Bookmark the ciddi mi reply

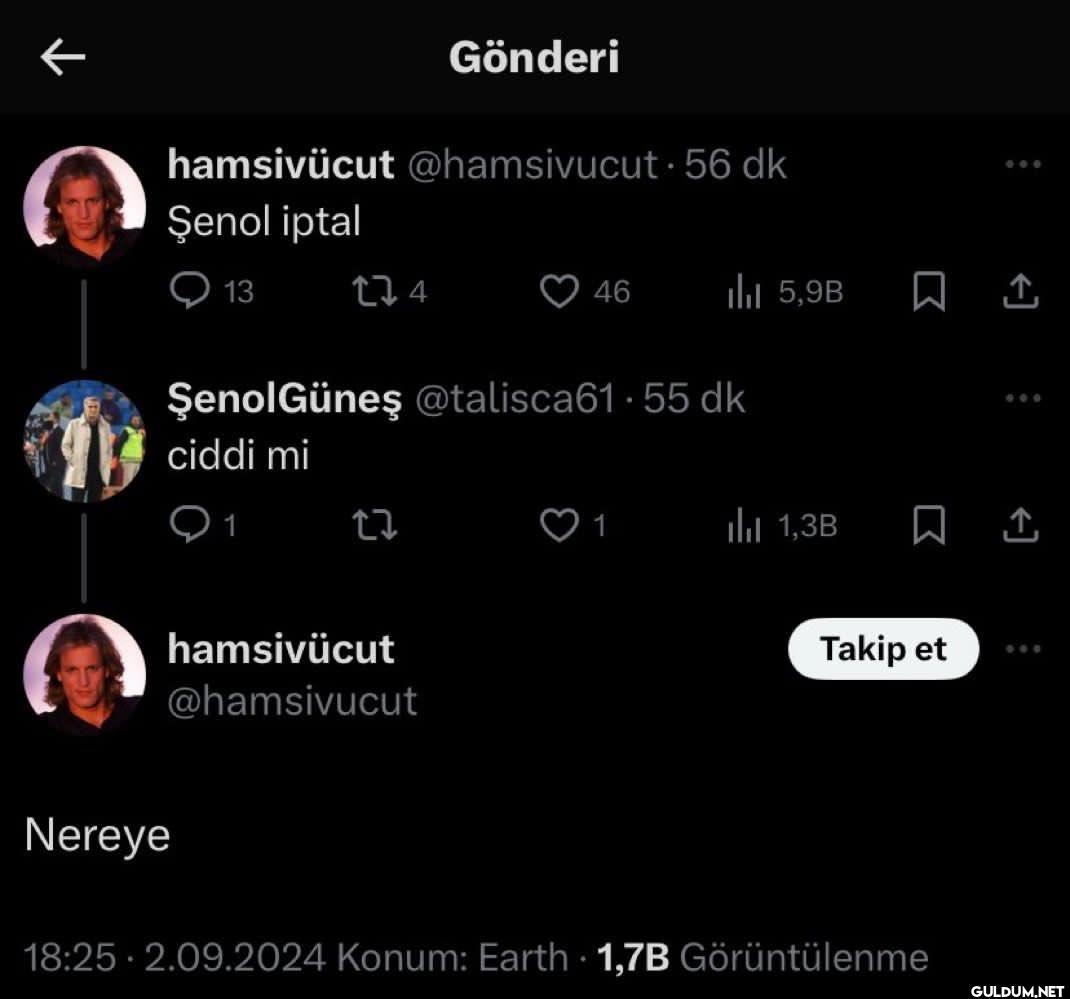(x=929, y=525)
